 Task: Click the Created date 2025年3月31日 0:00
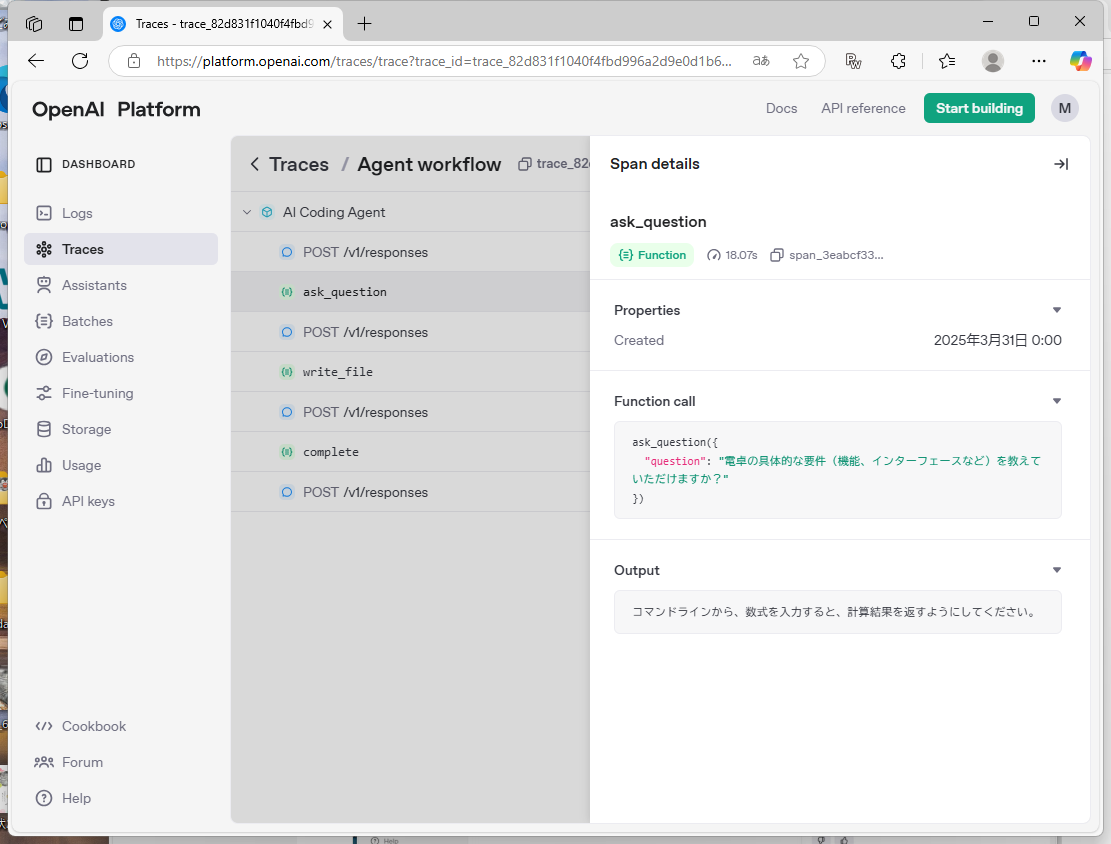click(x=997, y=340)
